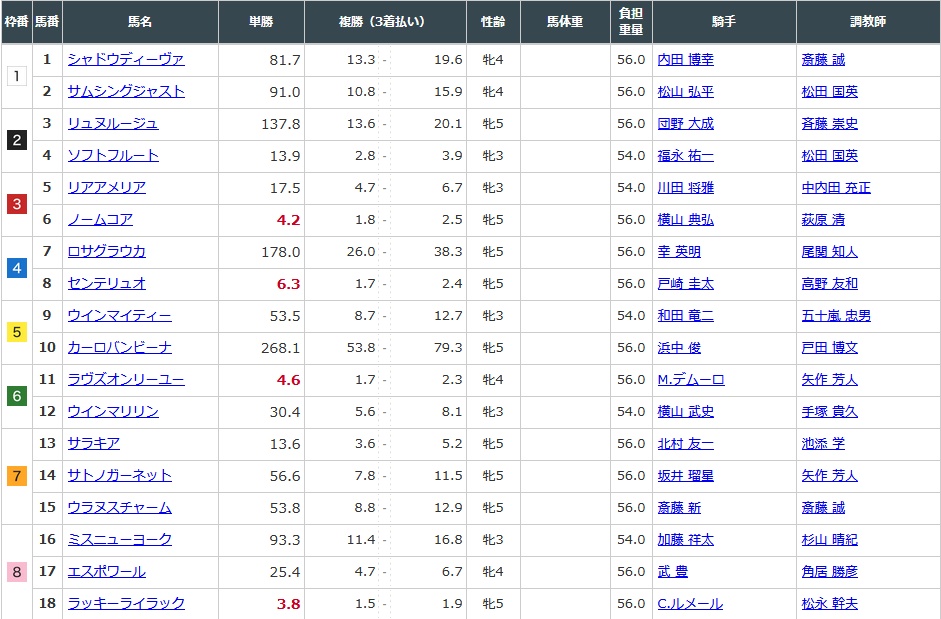Screen dimensions: 941x619
Task: Click the red 3.8 win odds value
Action: coord(288,604)
